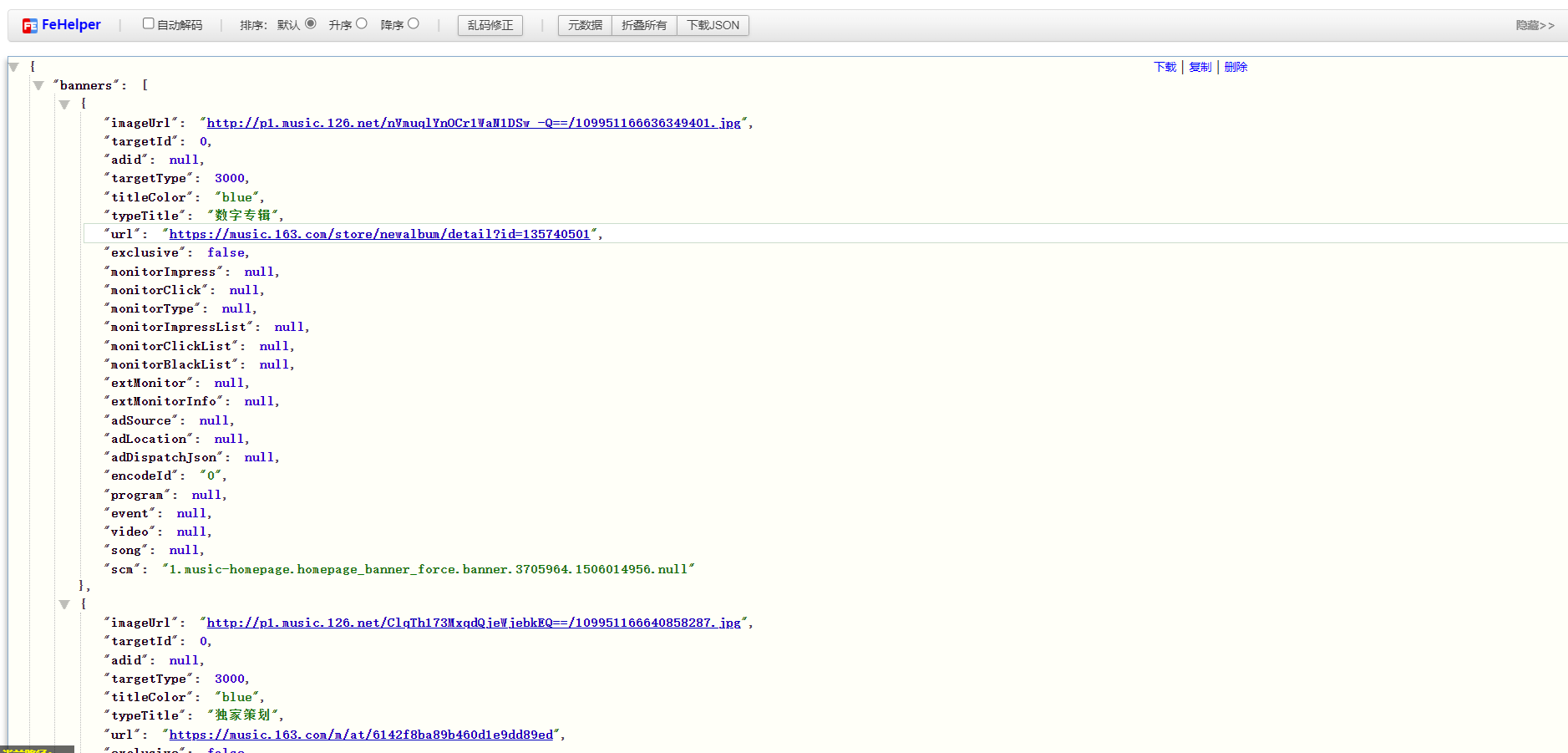Open the music.163.com newalbum detail URL
1568x753 pixels.
coord(382,234)
